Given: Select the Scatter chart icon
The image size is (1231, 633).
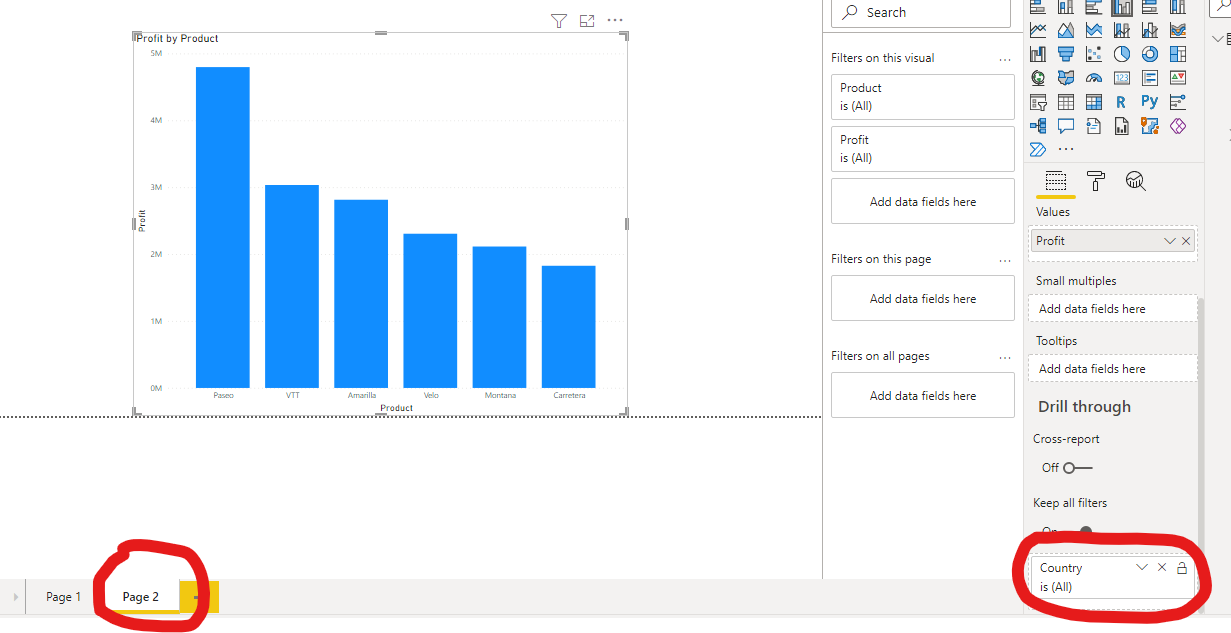Looking at the screenshot, I should (x=1094, y=54).
